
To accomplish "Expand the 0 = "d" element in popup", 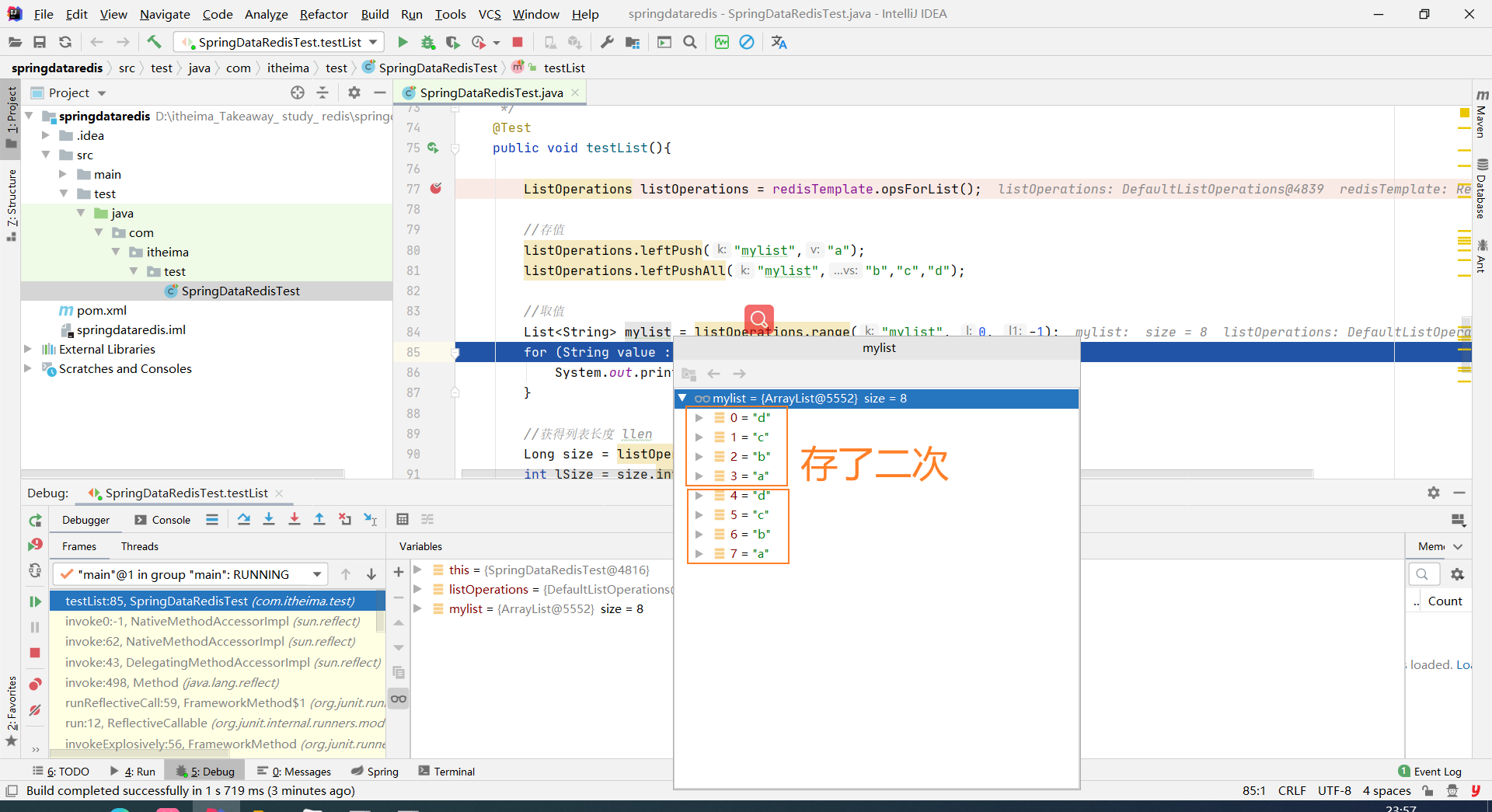I will tap(699, 417).
